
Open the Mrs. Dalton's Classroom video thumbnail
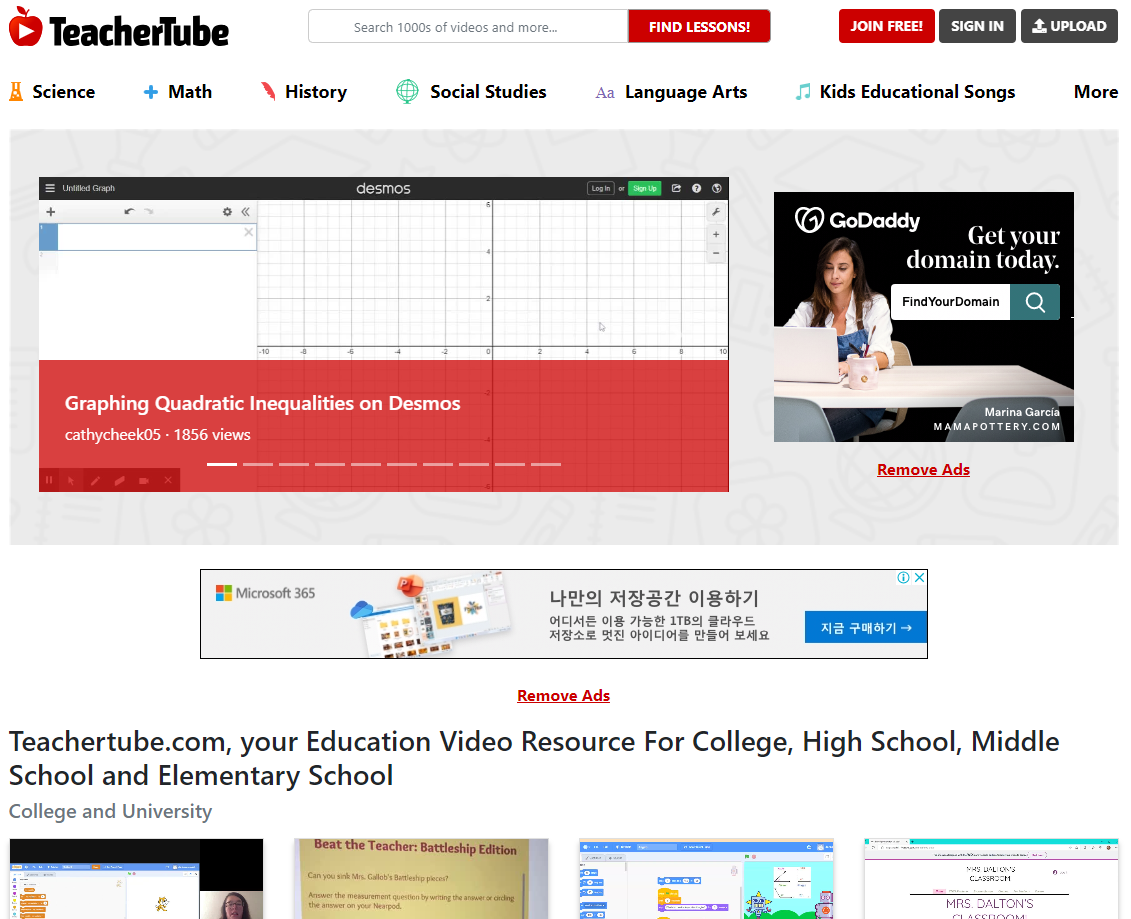tap(991, 879)
